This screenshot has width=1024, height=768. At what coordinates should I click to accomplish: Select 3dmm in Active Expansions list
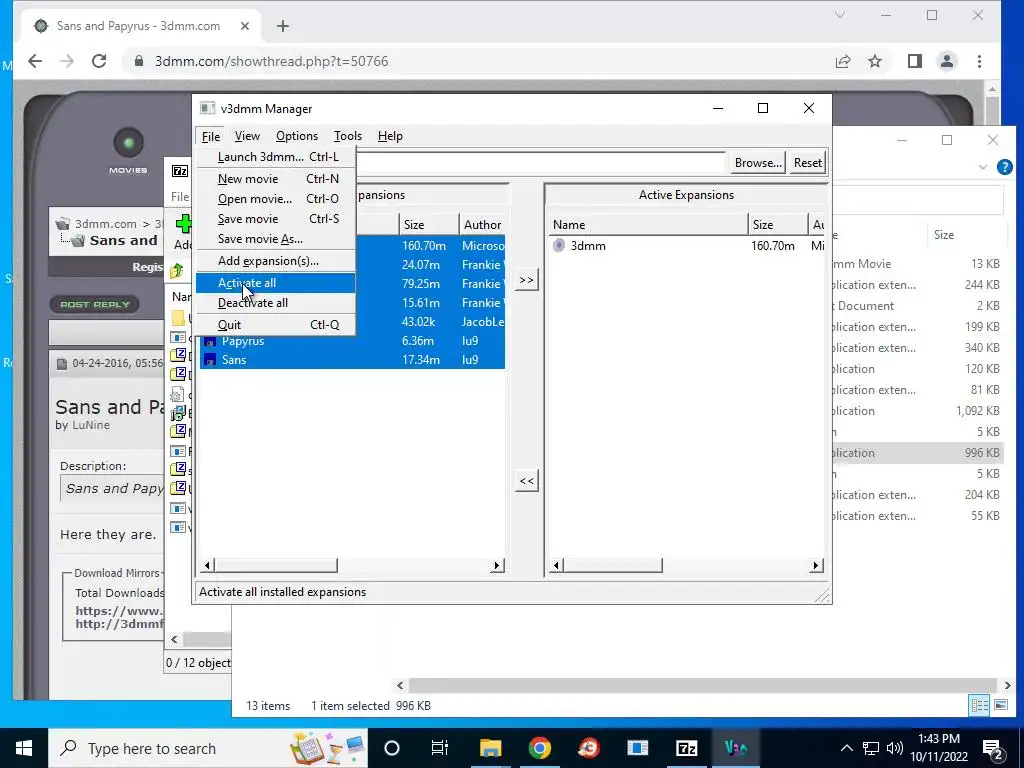click(x=687, y=246)
